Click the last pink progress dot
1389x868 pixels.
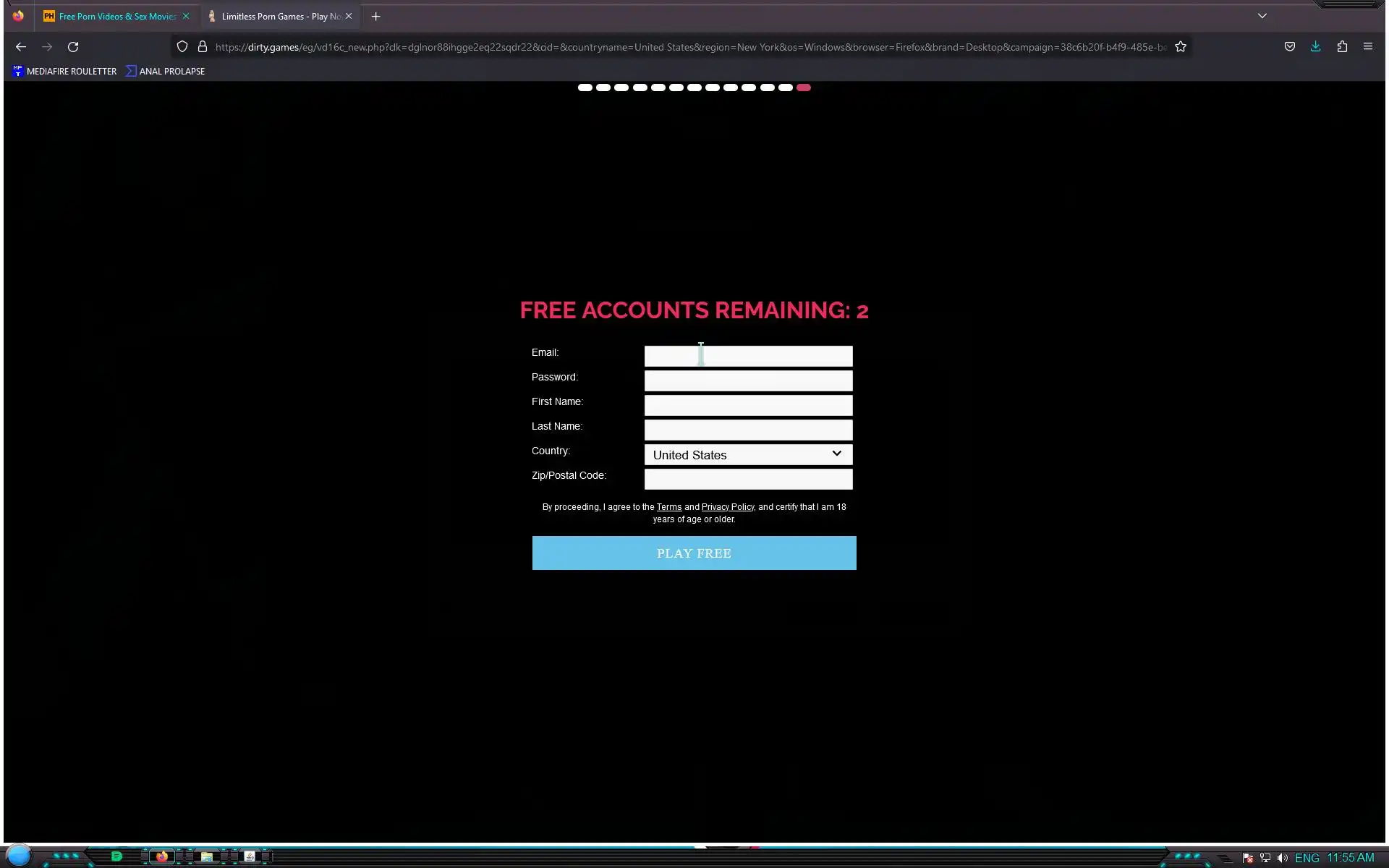pyautogui.click(x=804, y=88)
